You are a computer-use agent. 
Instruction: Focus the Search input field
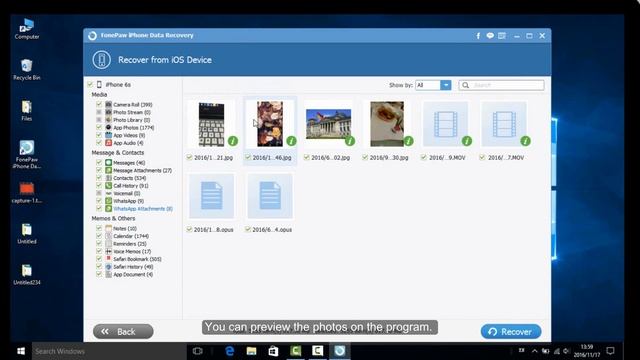pos(501,85)
